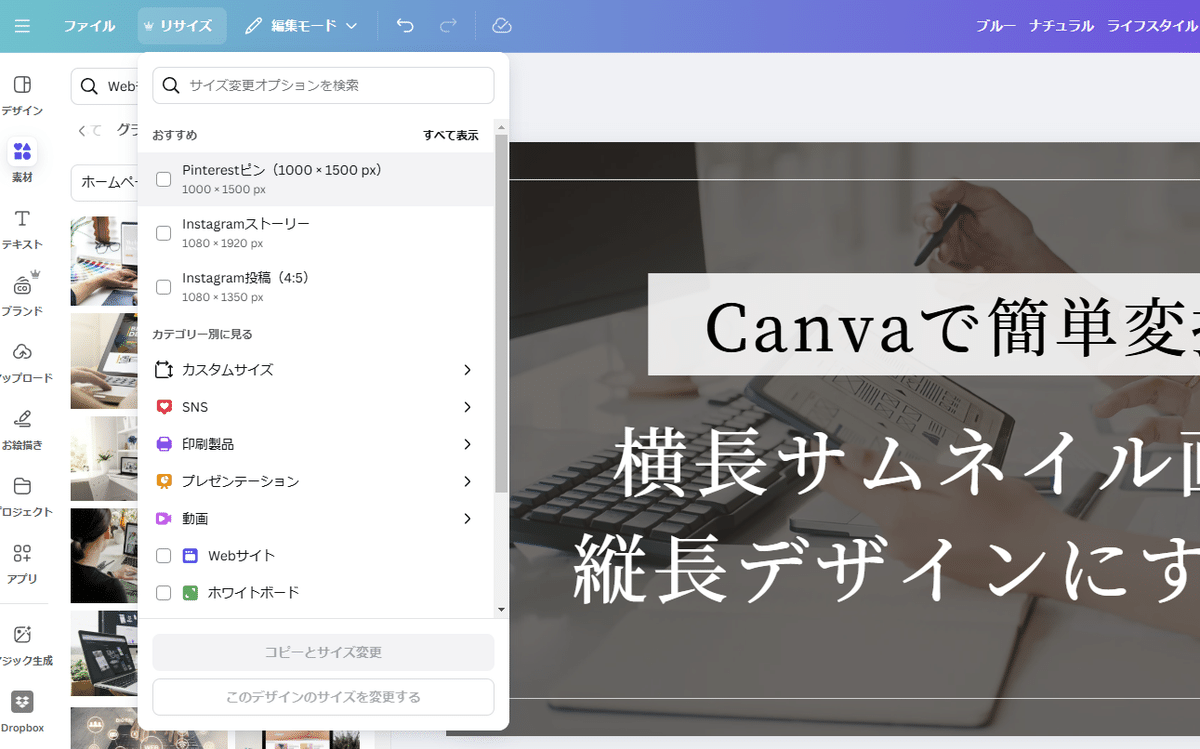Expand the プレゼンテーション category chevron

(467, 481)
